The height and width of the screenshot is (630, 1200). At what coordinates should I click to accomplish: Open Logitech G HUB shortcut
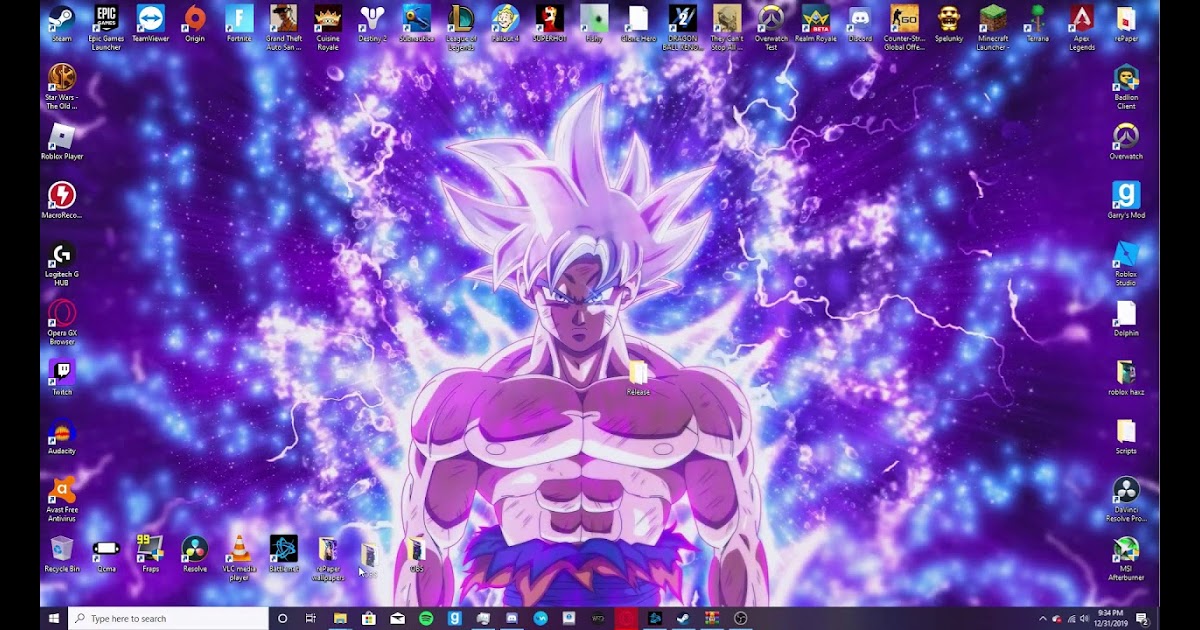(x=62, y=263)
